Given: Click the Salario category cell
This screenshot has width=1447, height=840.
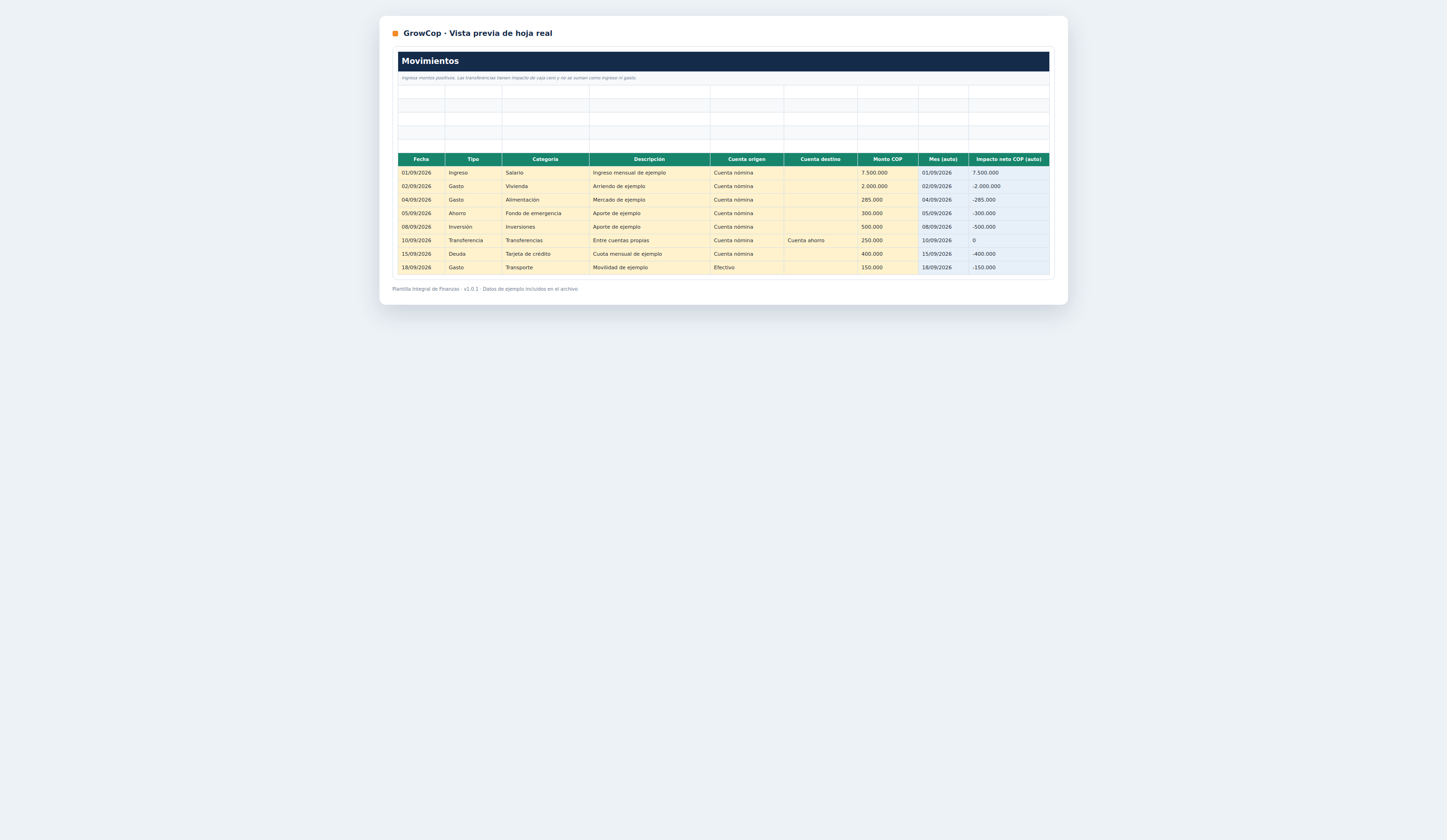Looking at the screenshot, I should 546,174.
